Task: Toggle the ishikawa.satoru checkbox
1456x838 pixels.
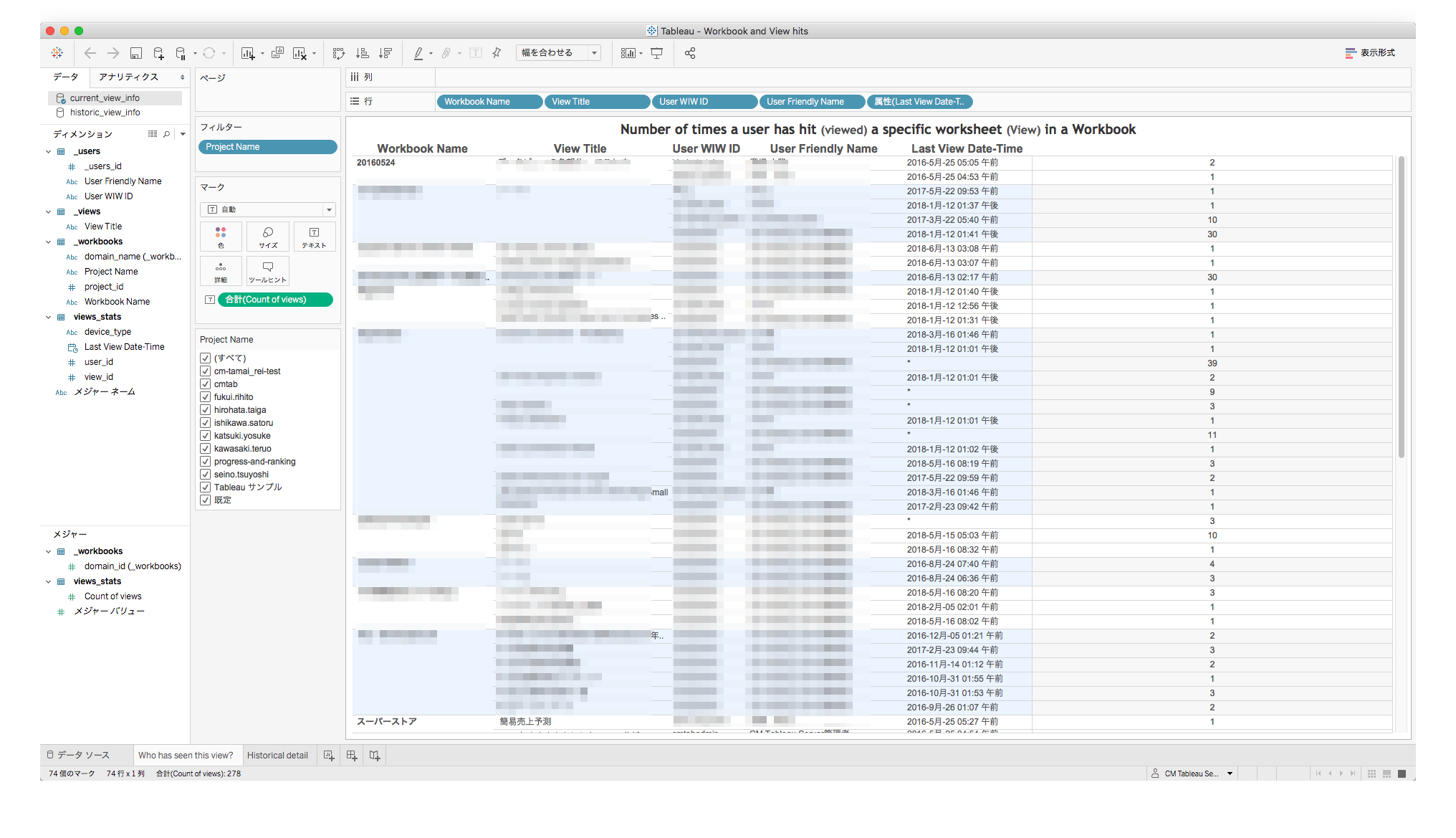Action: pos(206,422)
